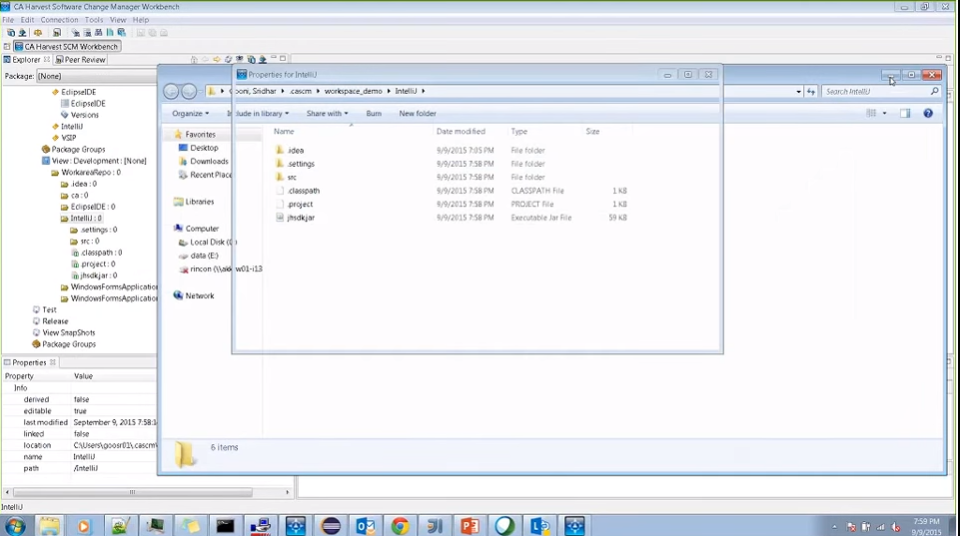Open the Edit menu
960x536 pixels.
[28, 20]
